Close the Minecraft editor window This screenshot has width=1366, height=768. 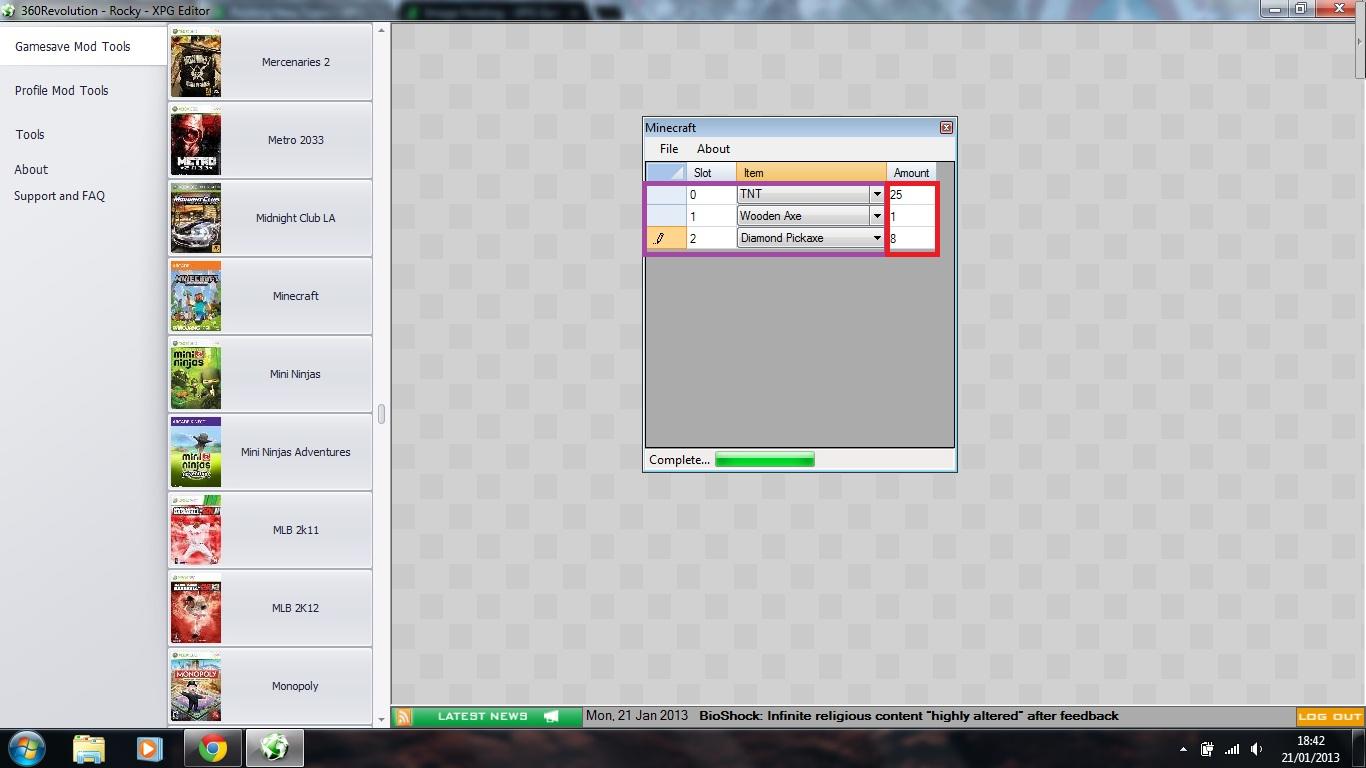946,128
